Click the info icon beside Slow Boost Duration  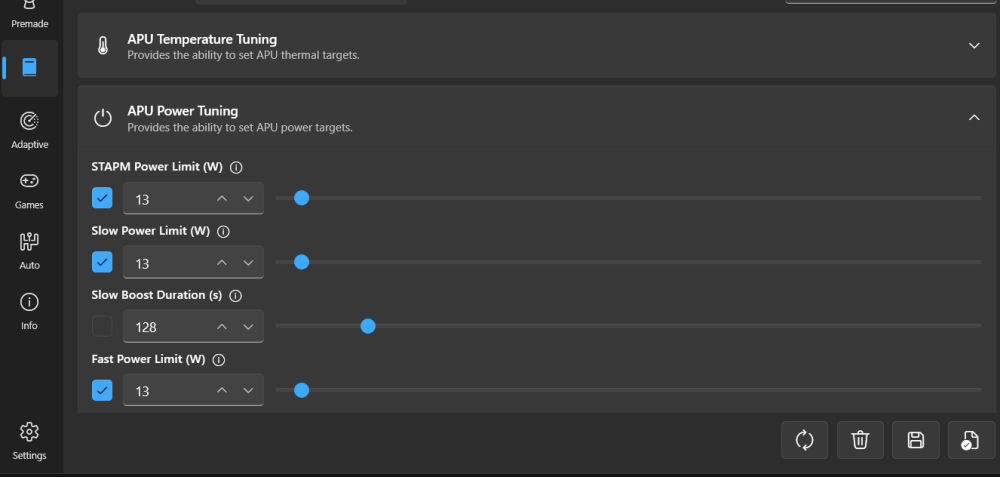235,296
